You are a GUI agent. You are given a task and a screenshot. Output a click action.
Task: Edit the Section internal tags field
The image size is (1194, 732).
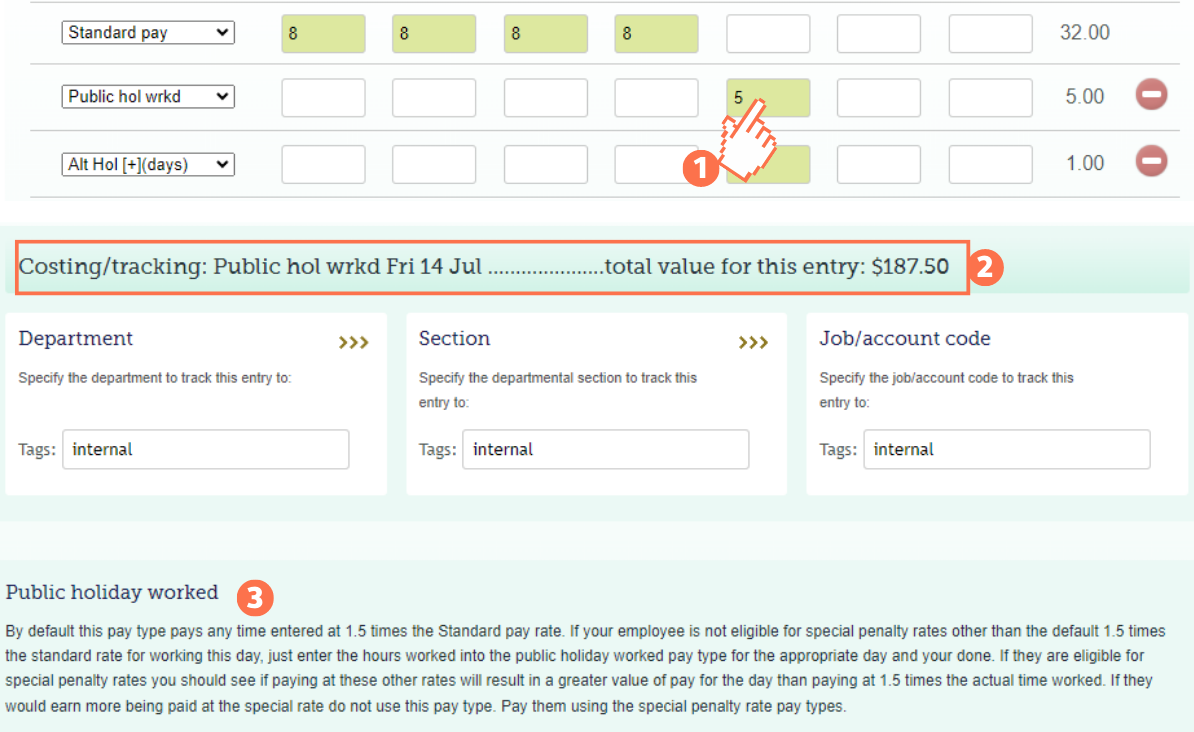(605, 449)
